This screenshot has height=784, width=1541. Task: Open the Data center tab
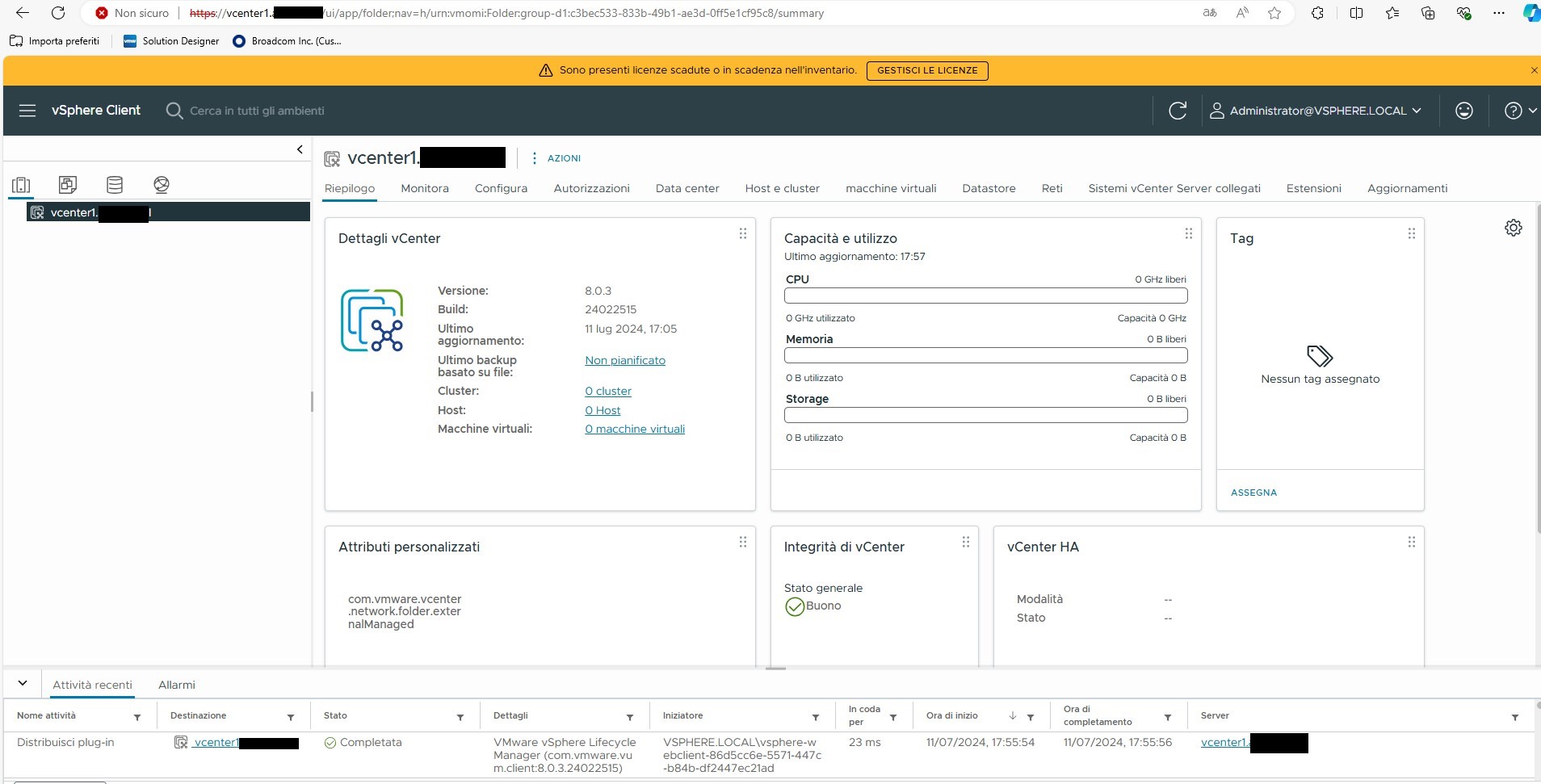point(687,188)
